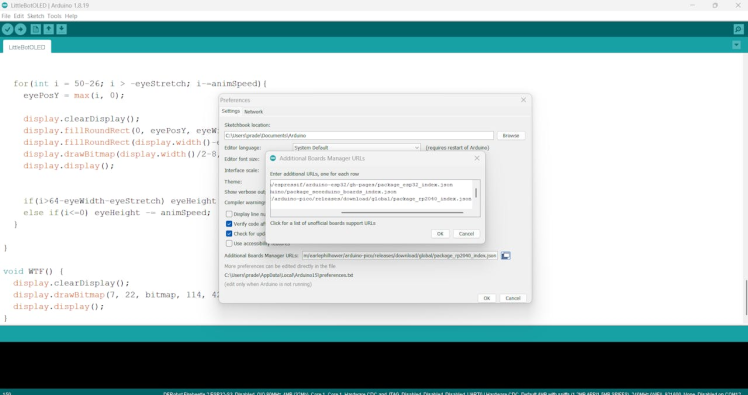Image resolution: width=748 pixels, height=395 pixels.
Task: Open the Serial Monitor magnifier icon
Action: (738, 30)
